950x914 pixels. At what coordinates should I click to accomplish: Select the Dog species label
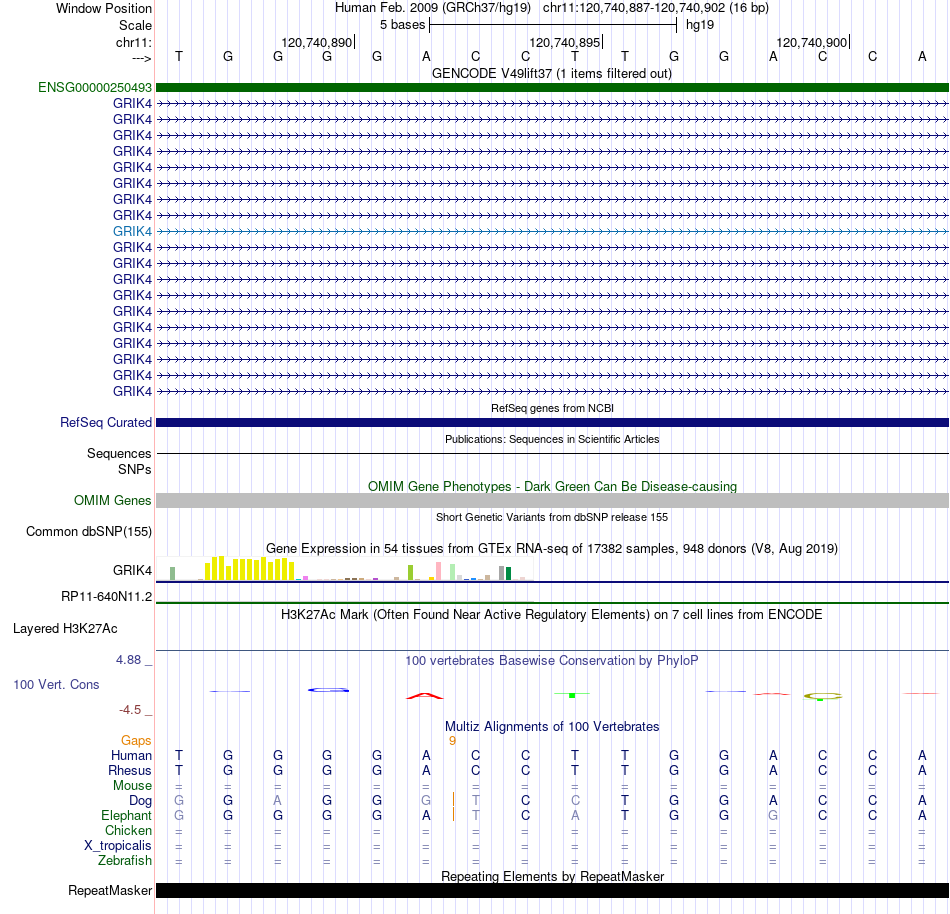click(141, 801)
